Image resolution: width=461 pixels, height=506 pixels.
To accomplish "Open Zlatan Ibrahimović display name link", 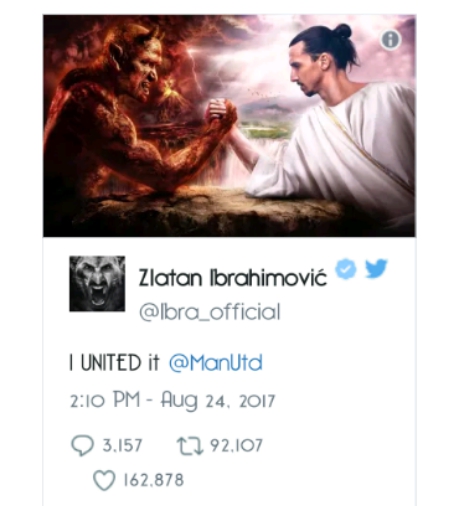I will [232, 278].
